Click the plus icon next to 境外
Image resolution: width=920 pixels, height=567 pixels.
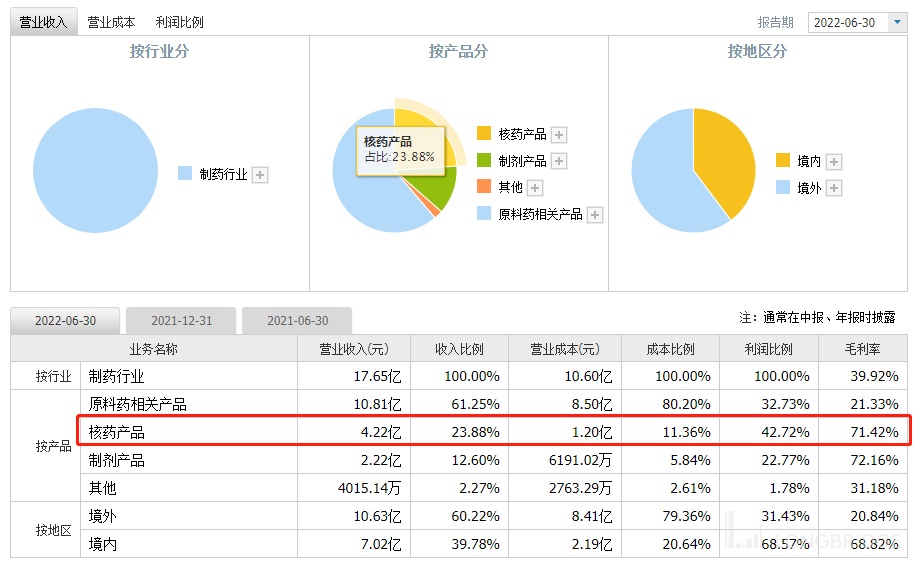(x=834, y=188)
